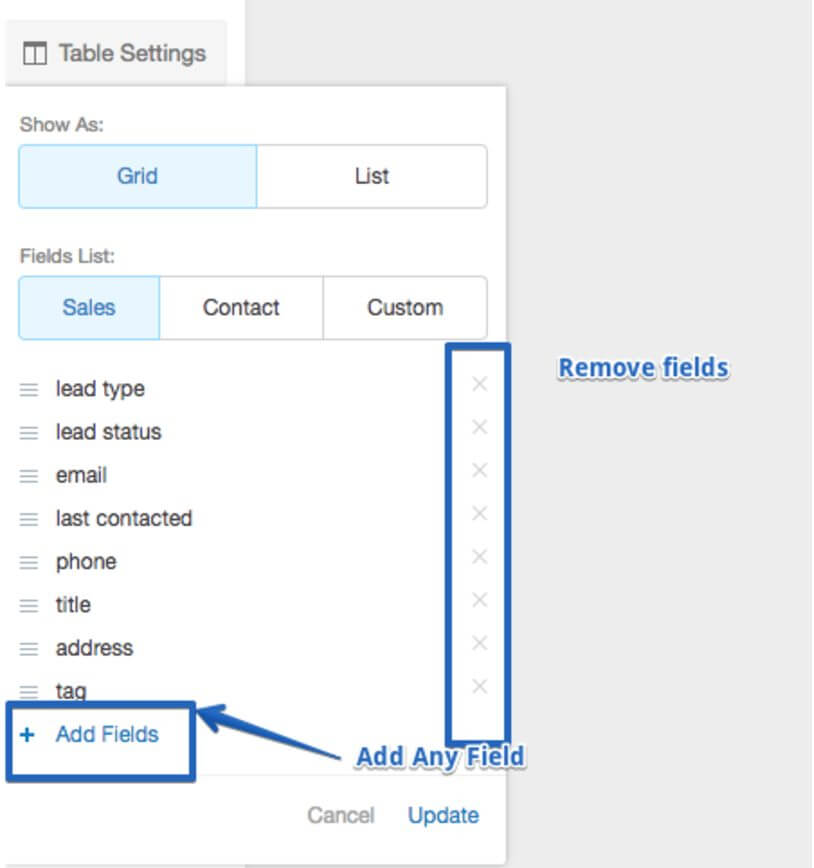The width and height of the screenshot is (814, 868).
Task: Switch display to Grid view
Action: [x=137, y=176]
